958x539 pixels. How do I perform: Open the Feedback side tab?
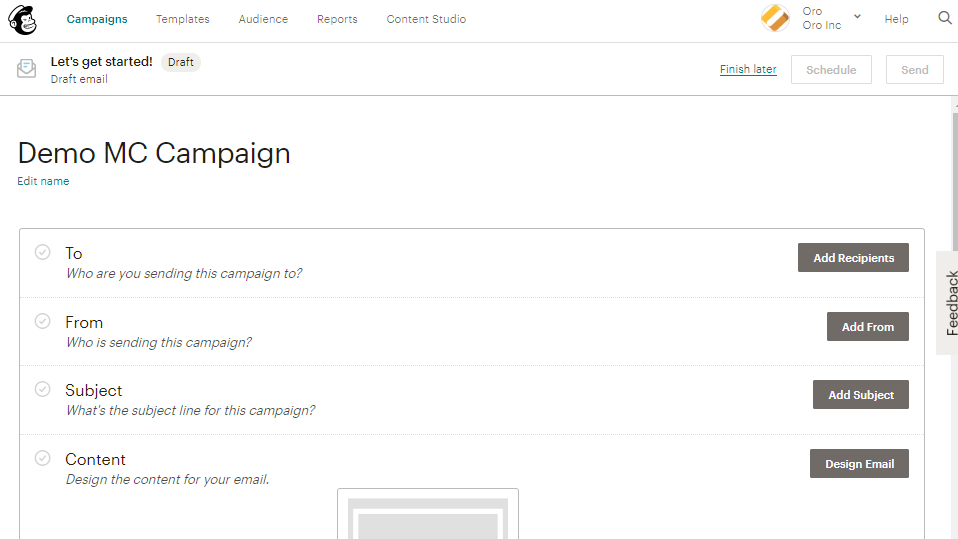[950, 303]
